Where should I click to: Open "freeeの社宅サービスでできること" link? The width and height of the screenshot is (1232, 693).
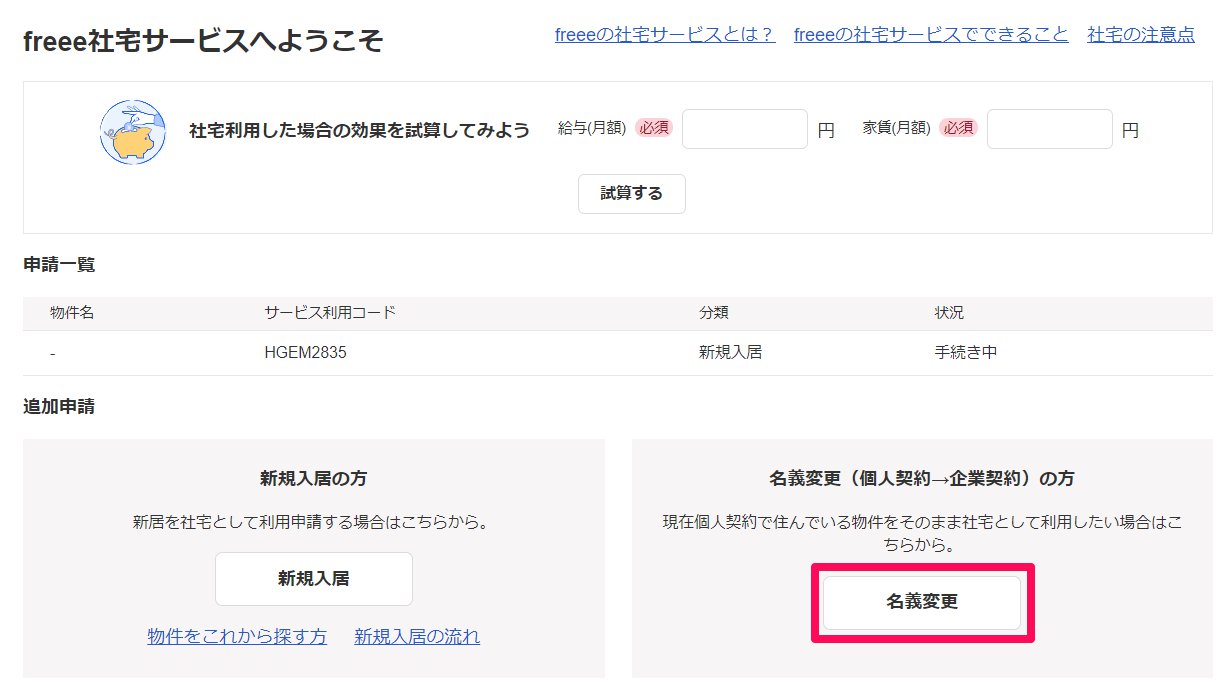tap(931, 35)
